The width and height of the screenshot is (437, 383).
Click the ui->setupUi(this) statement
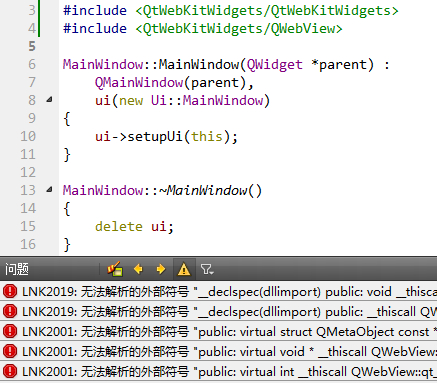pos(166,137)
